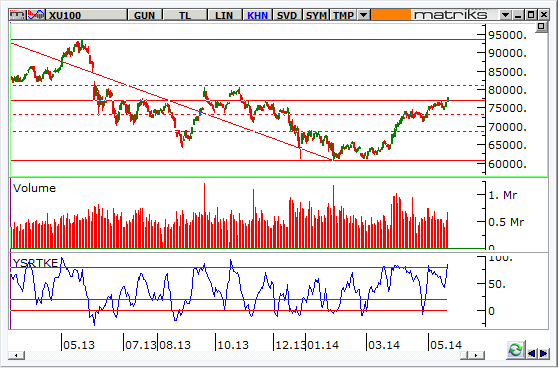Click the 08.13 date label

(175, 345)
